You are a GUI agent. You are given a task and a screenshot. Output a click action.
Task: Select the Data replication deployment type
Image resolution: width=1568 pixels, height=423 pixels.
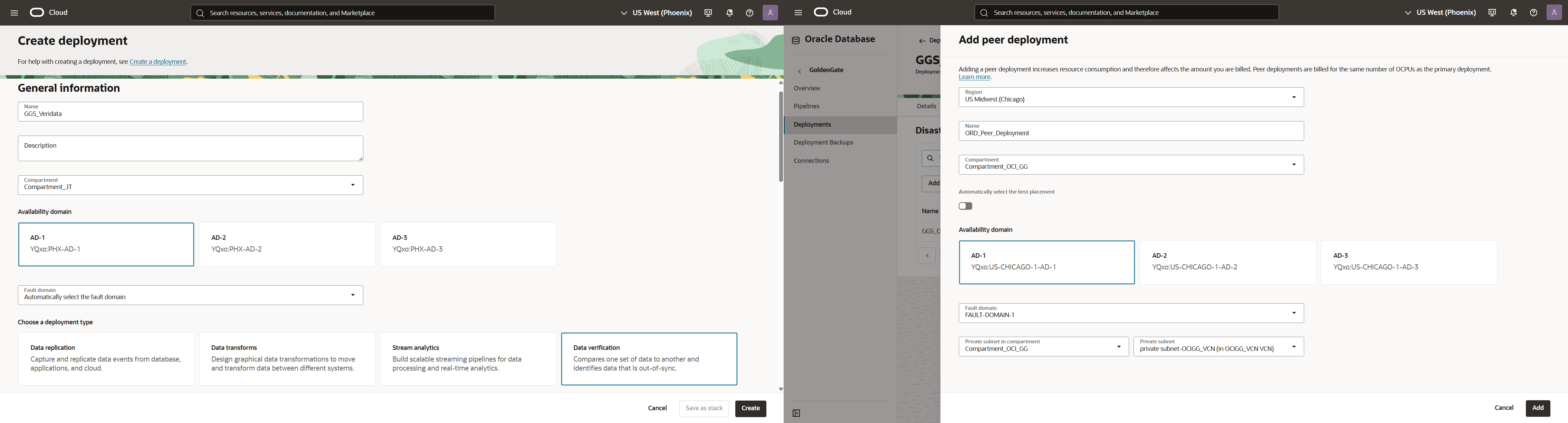point(106,358)
